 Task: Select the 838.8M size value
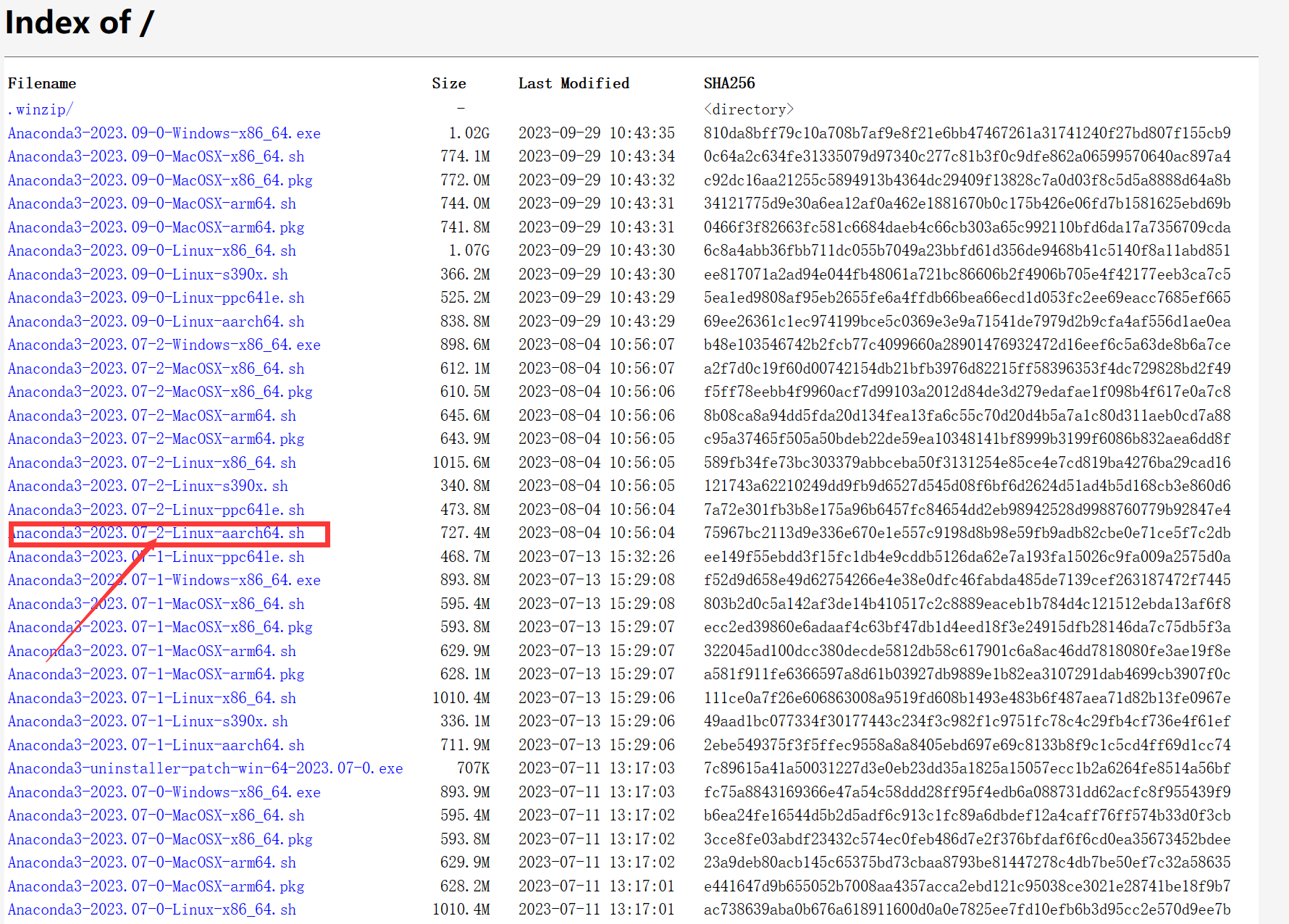(x=466, y=322)
